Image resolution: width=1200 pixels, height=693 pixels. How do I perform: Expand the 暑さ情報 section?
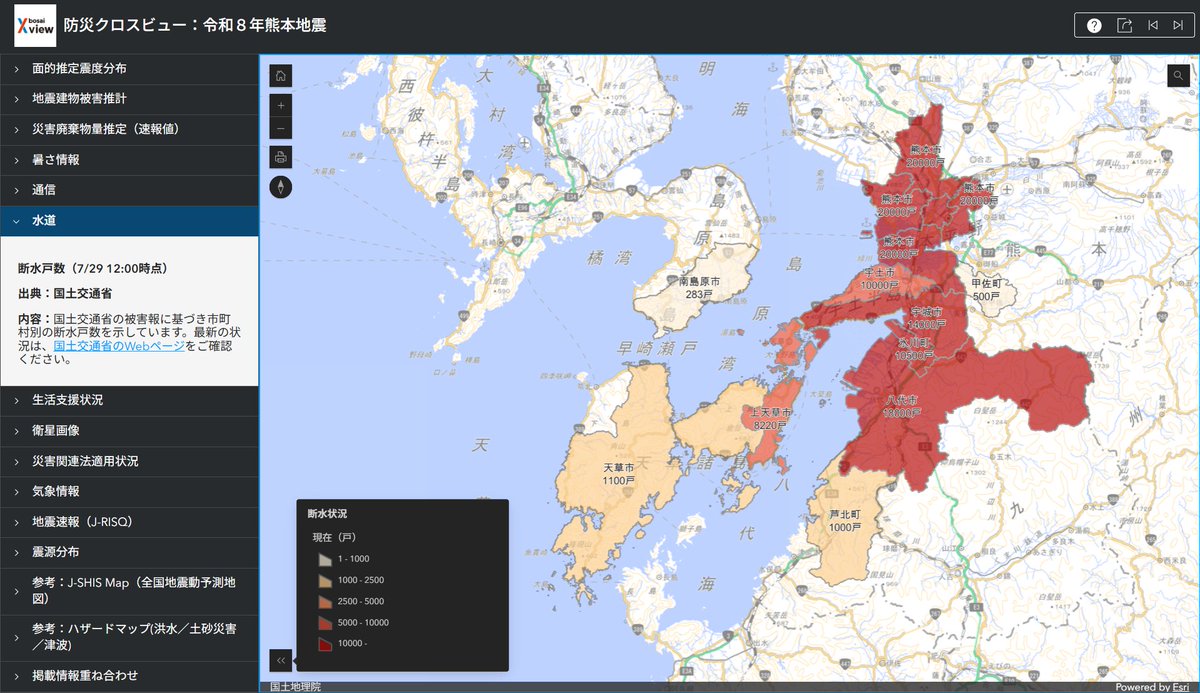click(x=129, y=160)
